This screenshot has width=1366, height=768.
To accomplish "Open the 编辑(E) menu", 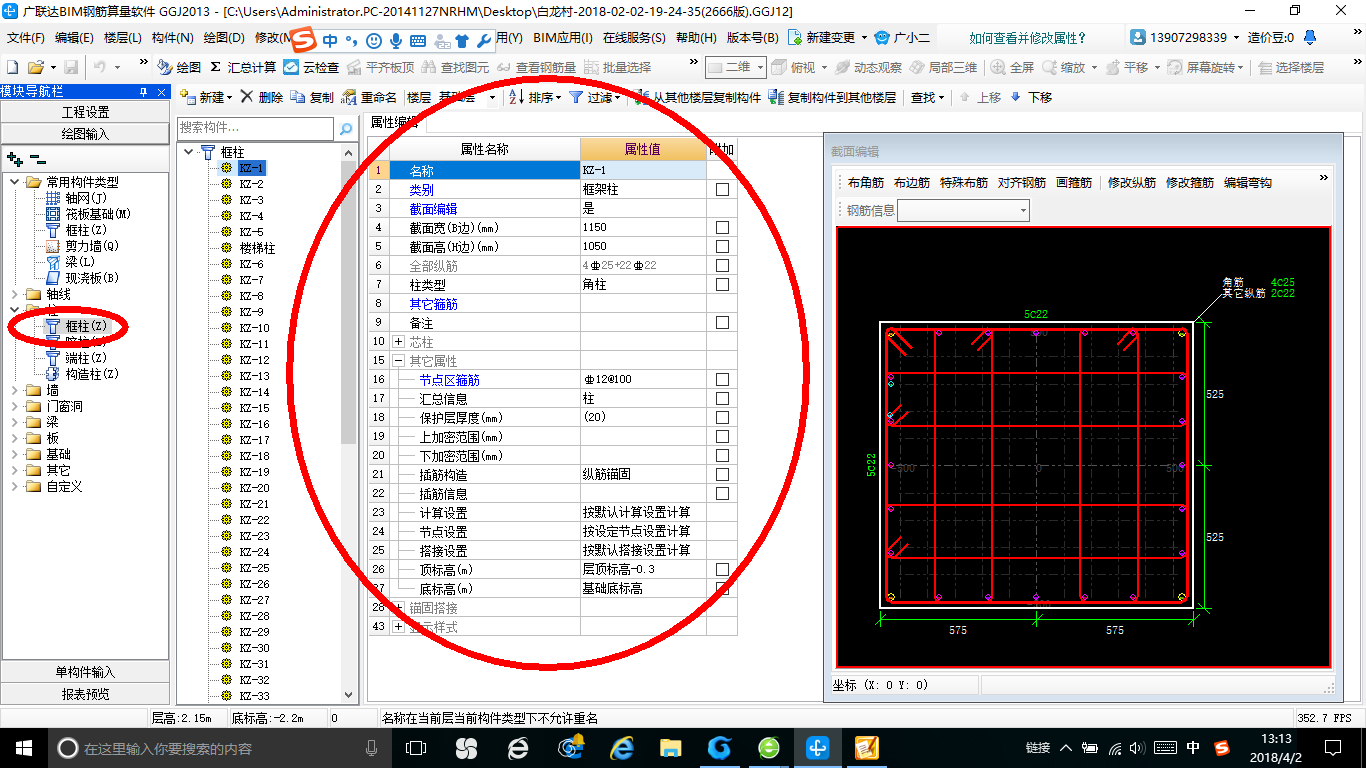I will (x=74, y=38).
